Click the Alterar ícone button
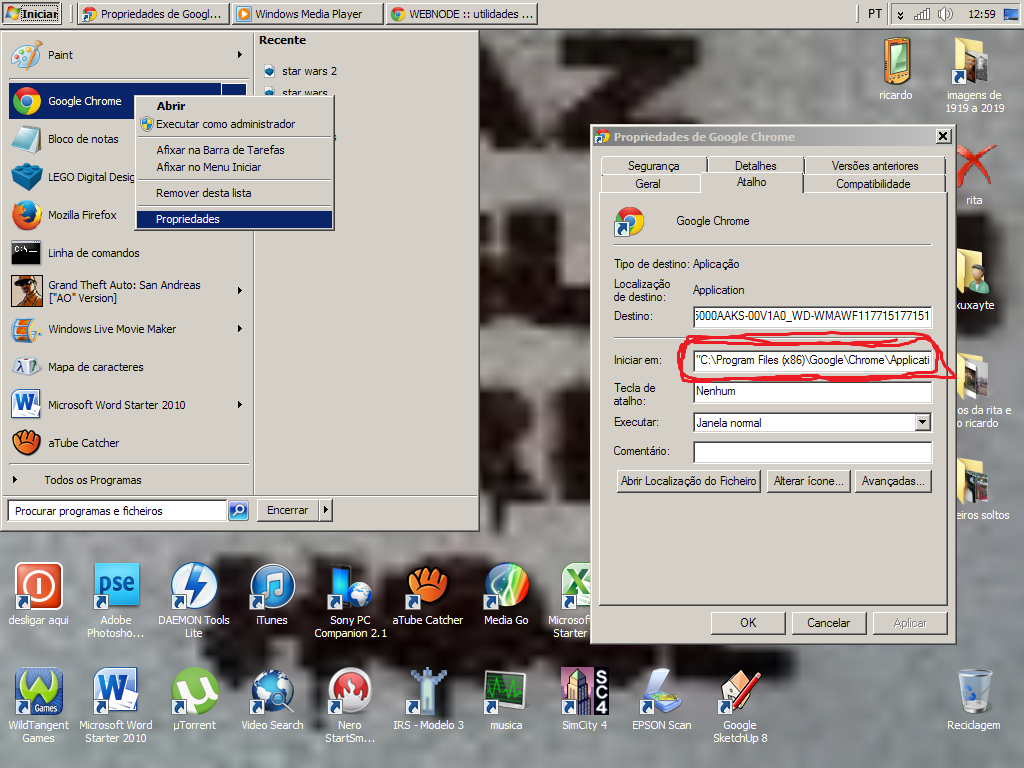The width and height of the screenshot is (1024, 768). (x=808, y=481)
